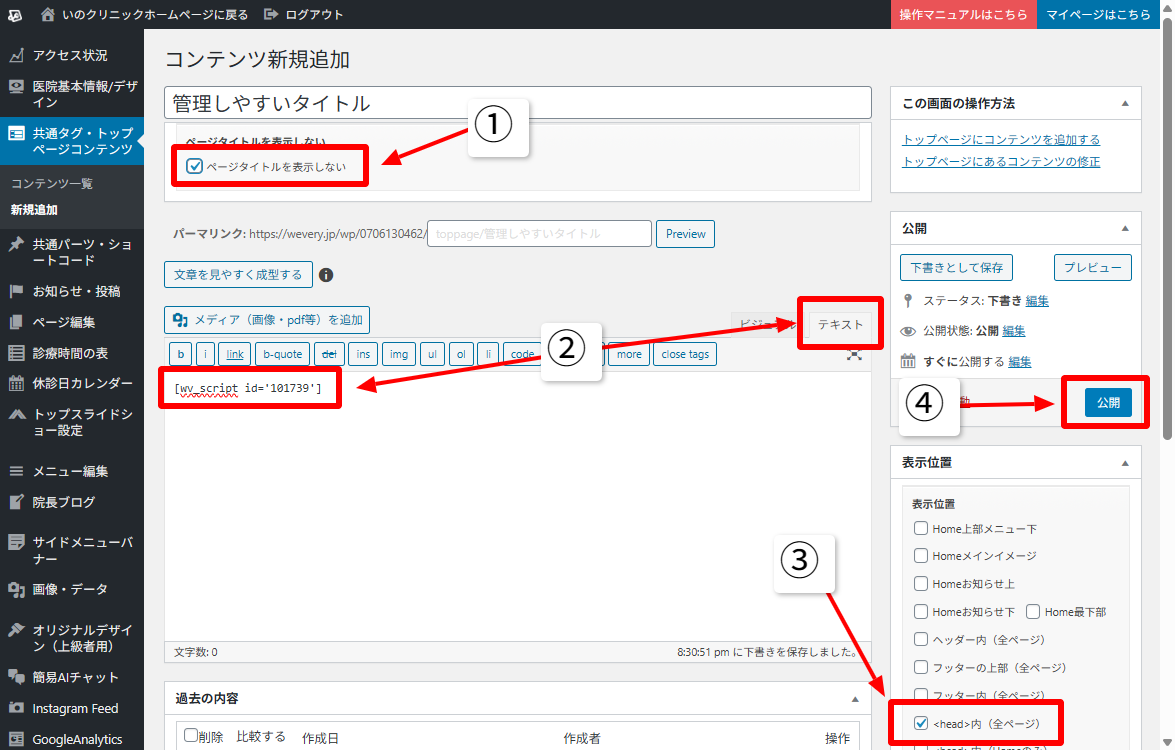Click the content title input field

(x=518, y=103)
